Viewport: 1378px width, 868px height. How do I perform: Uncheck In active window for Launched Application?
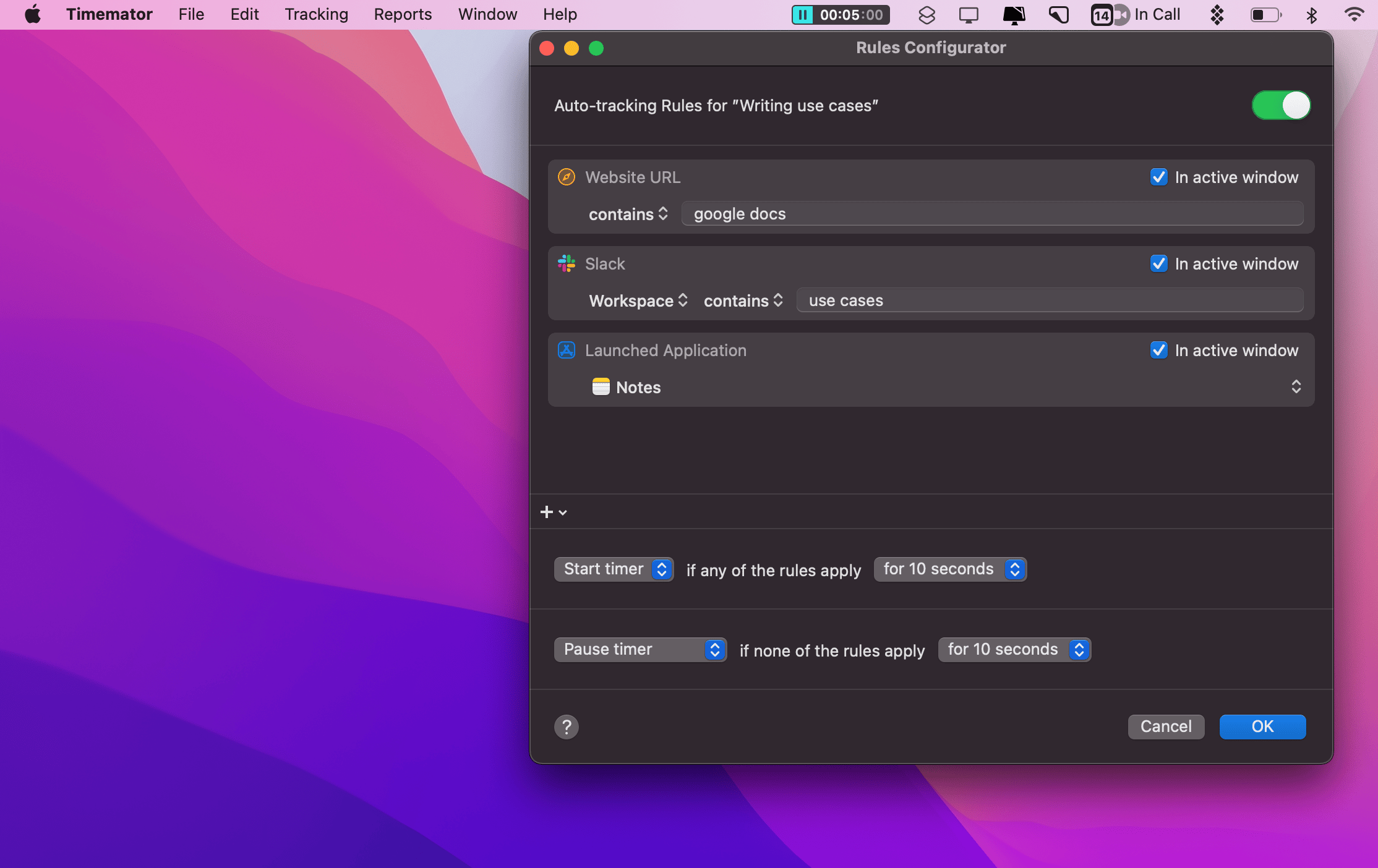1158,350
